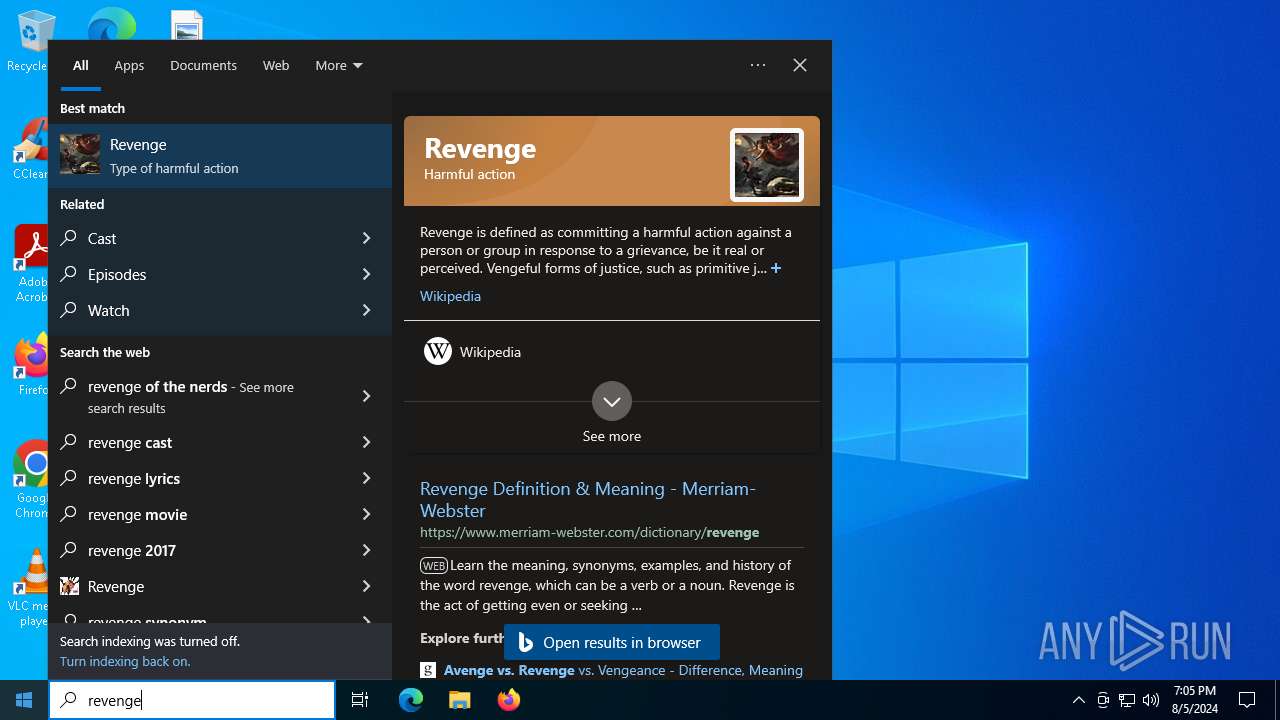Image resolution: width=1280 pixels, height=720 pixels.
Task: Open the More filter dropdown
Action: (339, 65)
